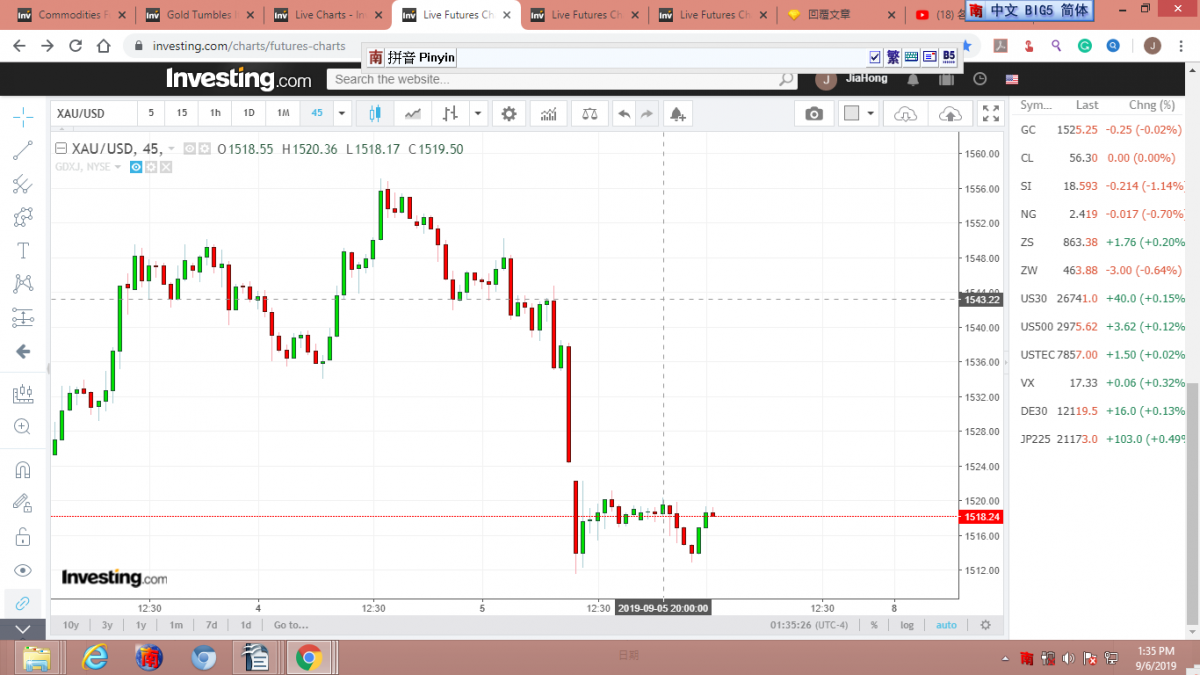Toggle percentage scale button
Image resolution: width=1200 pixels, height=675 pixels.
[874, 625]
